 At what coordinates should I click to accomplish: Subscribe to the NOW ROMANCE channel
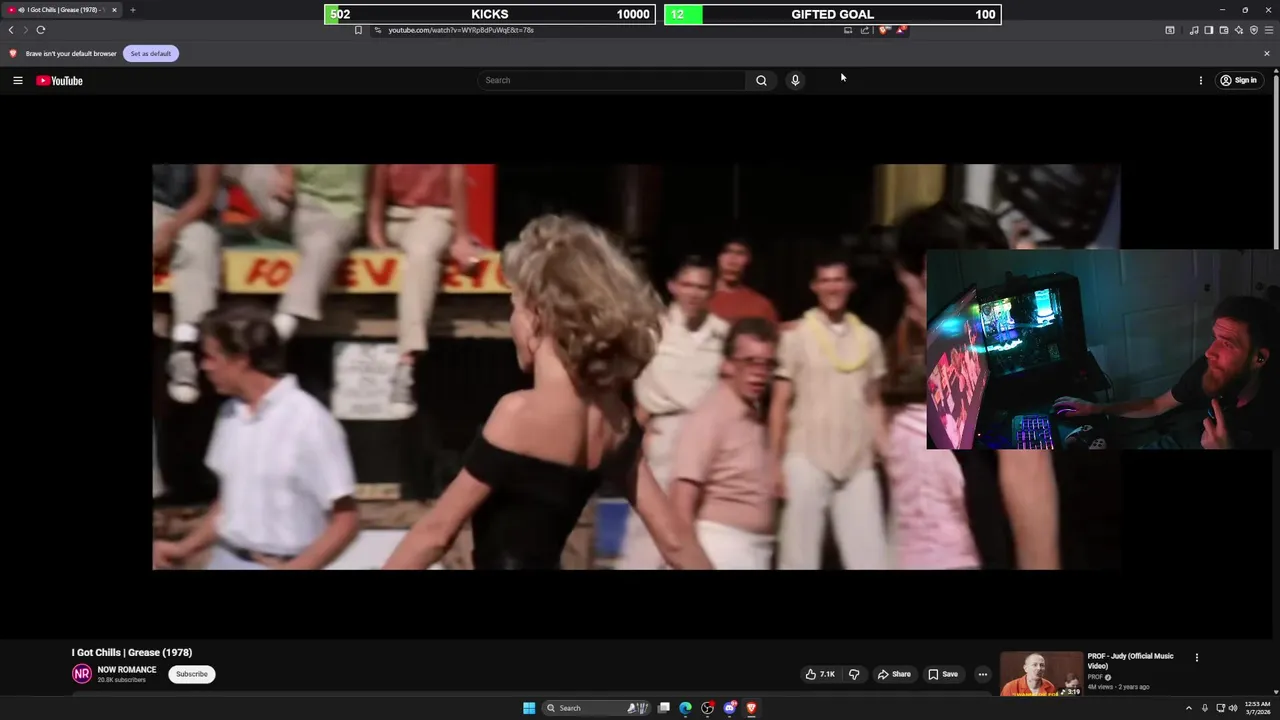(192, 674)
